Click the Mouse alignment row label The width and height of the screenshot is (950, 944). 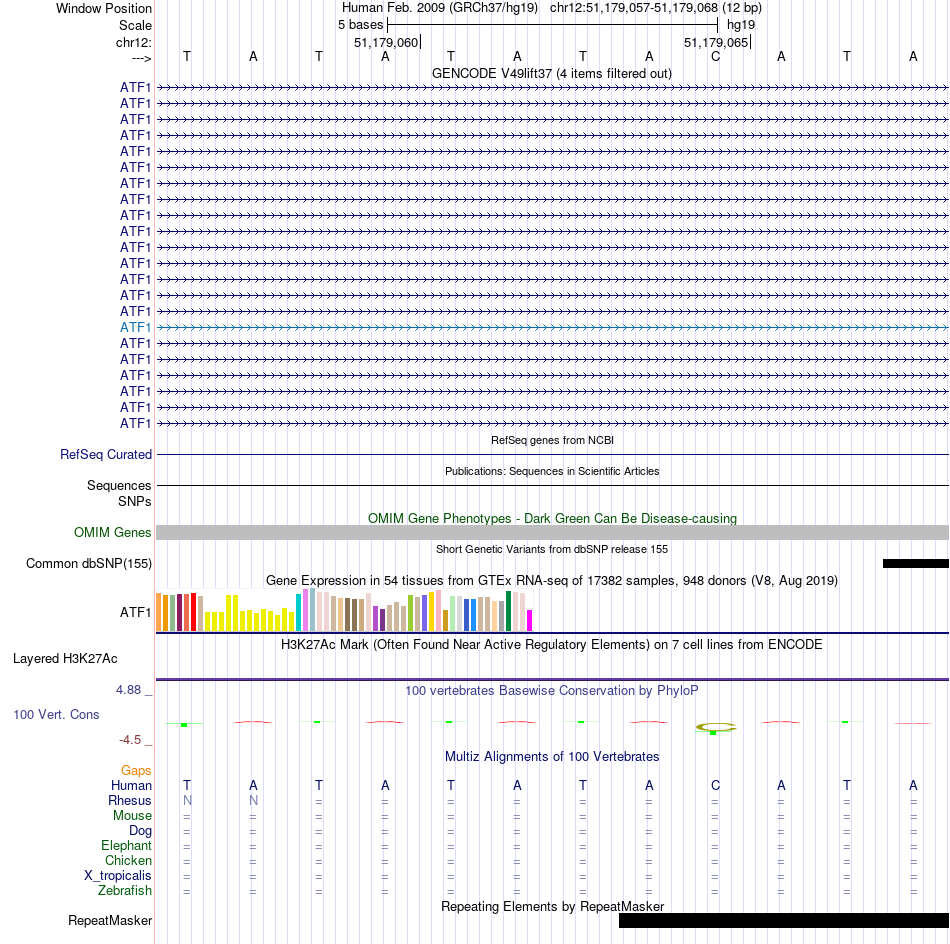pyautogui.click(x=132, y=816)
